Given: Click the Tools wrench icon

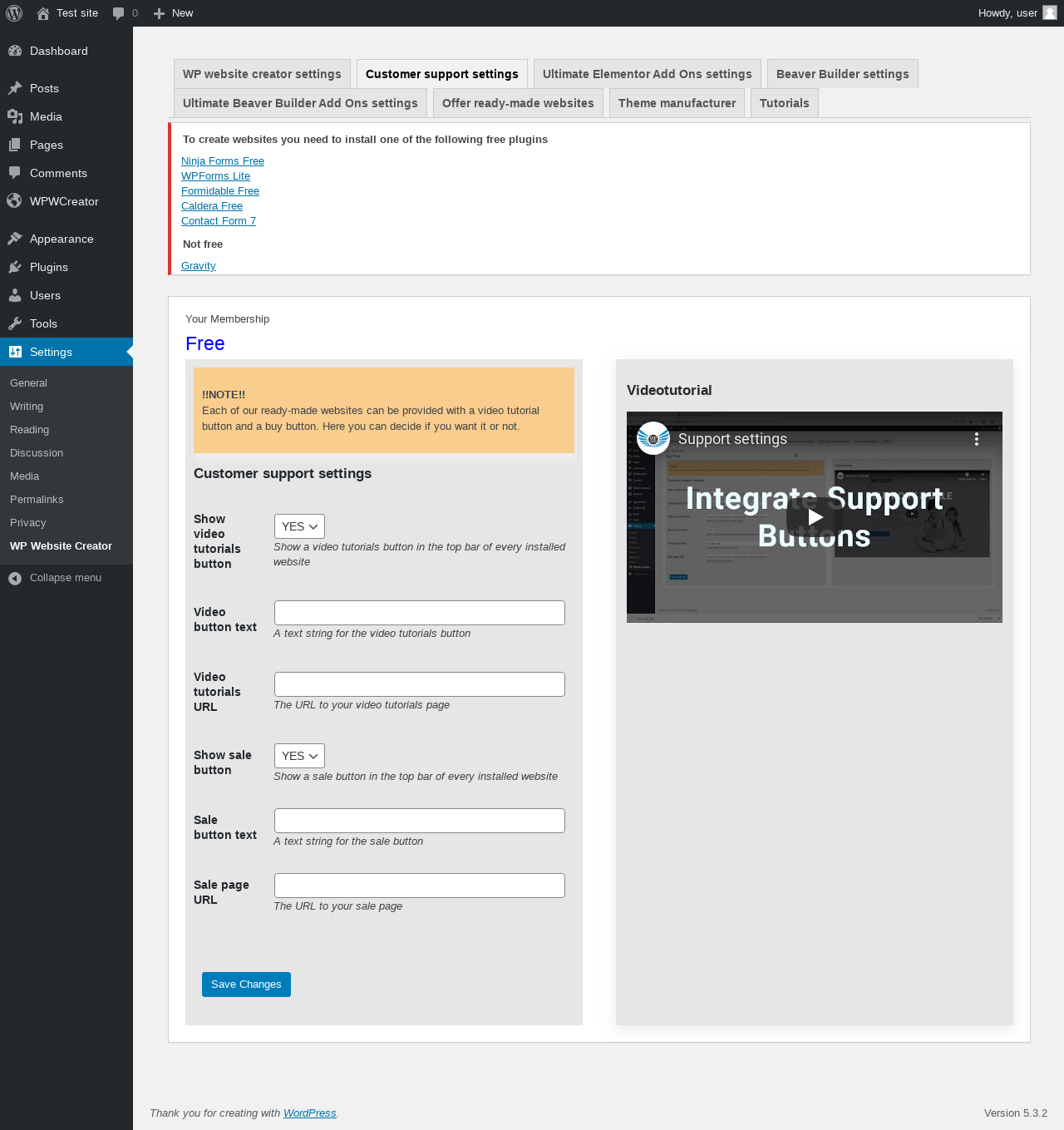Looking at the screenshot, I should (15, 323).
